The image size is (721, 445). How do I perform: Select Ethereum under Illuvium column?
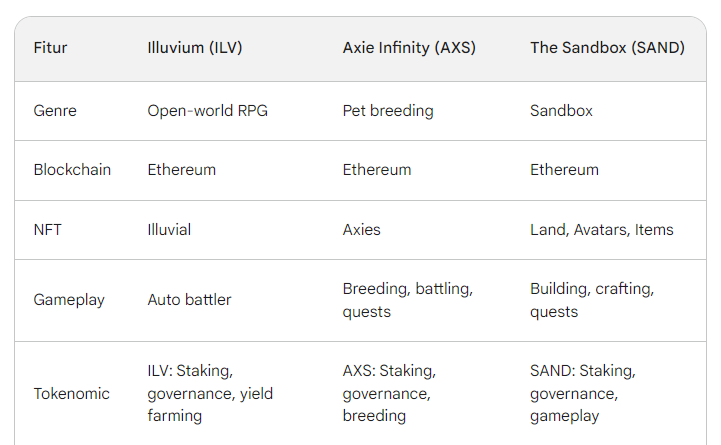(182, 170)
